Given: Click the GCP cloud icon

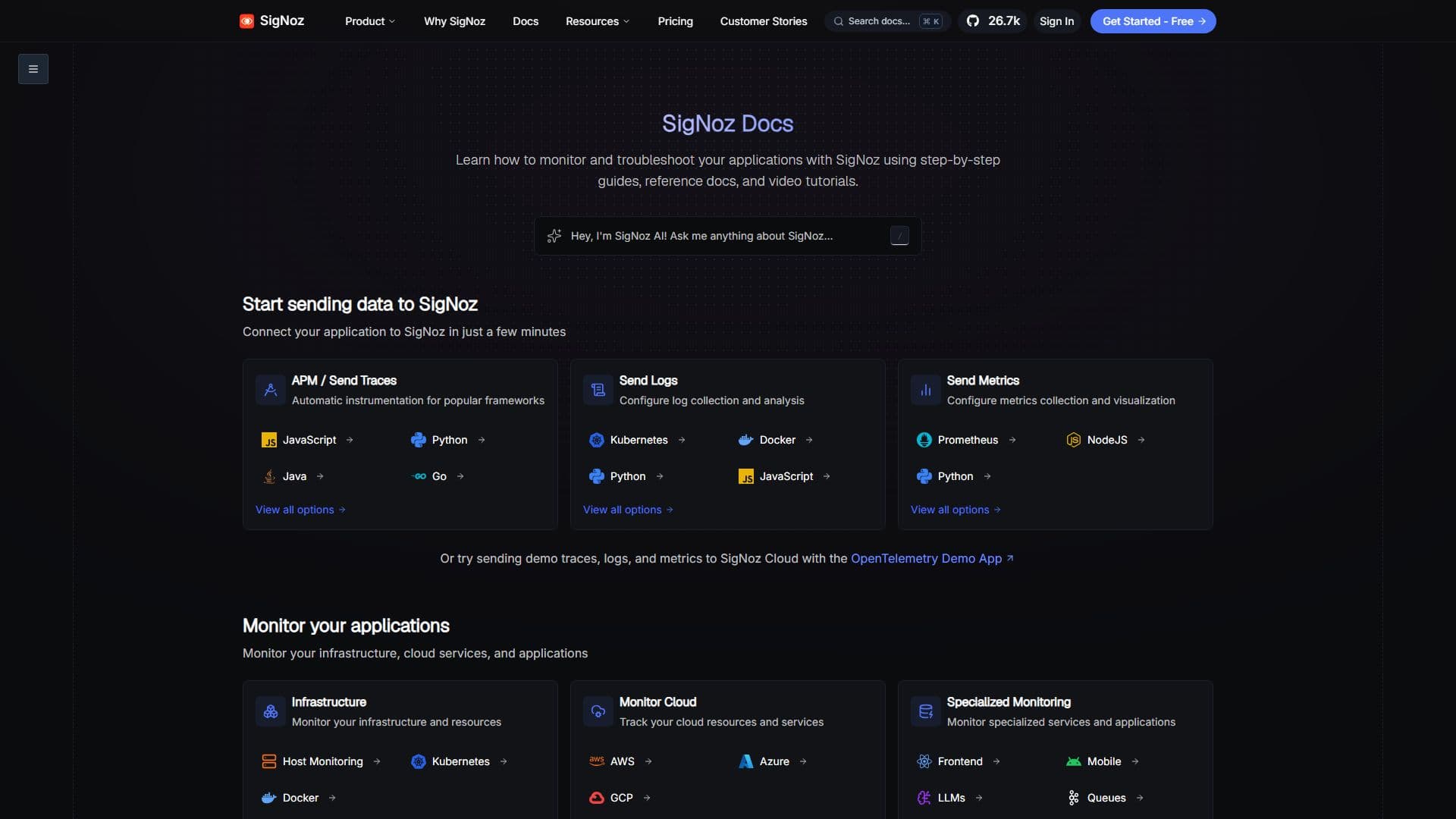Looking at the screenshot, I should tap(597, 798).
